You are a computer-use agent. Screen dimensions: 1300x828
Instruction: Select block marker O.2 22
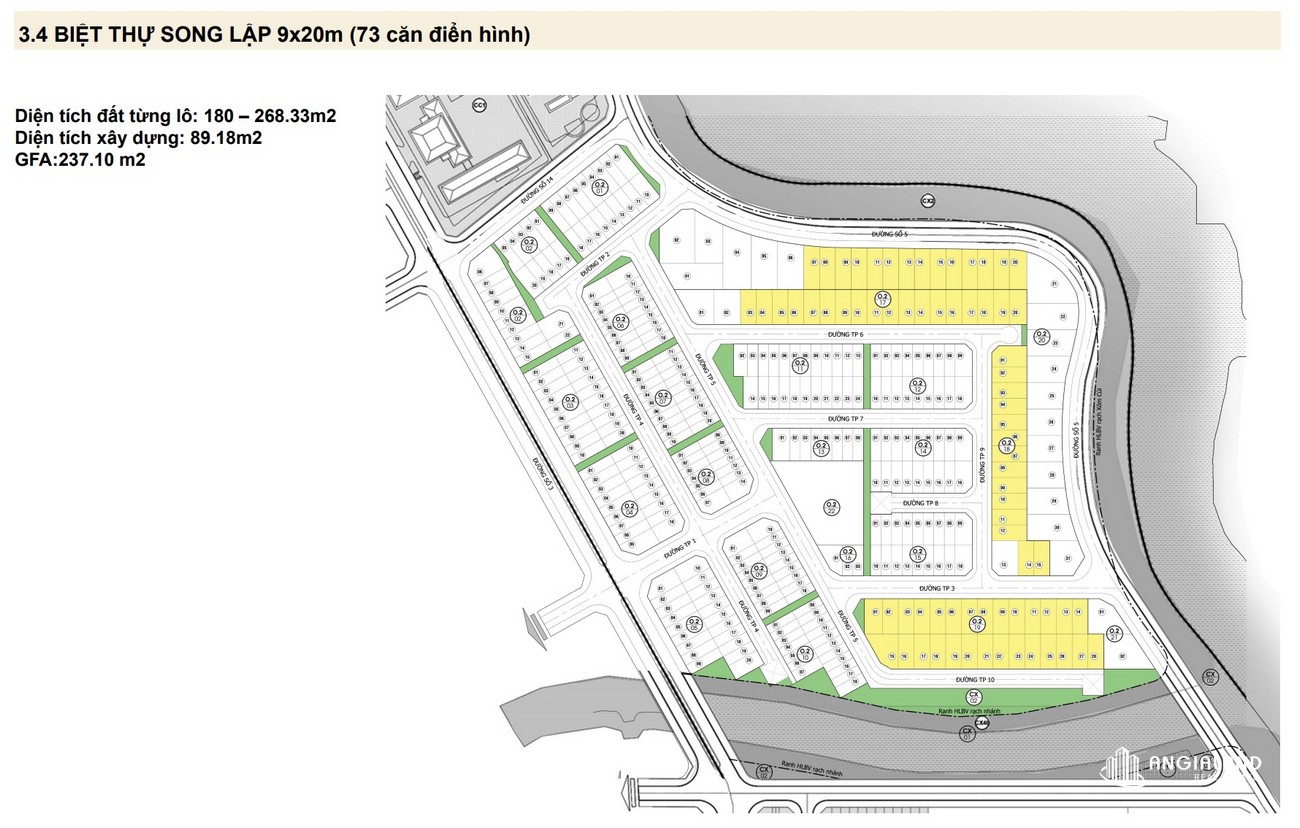click(832, 507)
